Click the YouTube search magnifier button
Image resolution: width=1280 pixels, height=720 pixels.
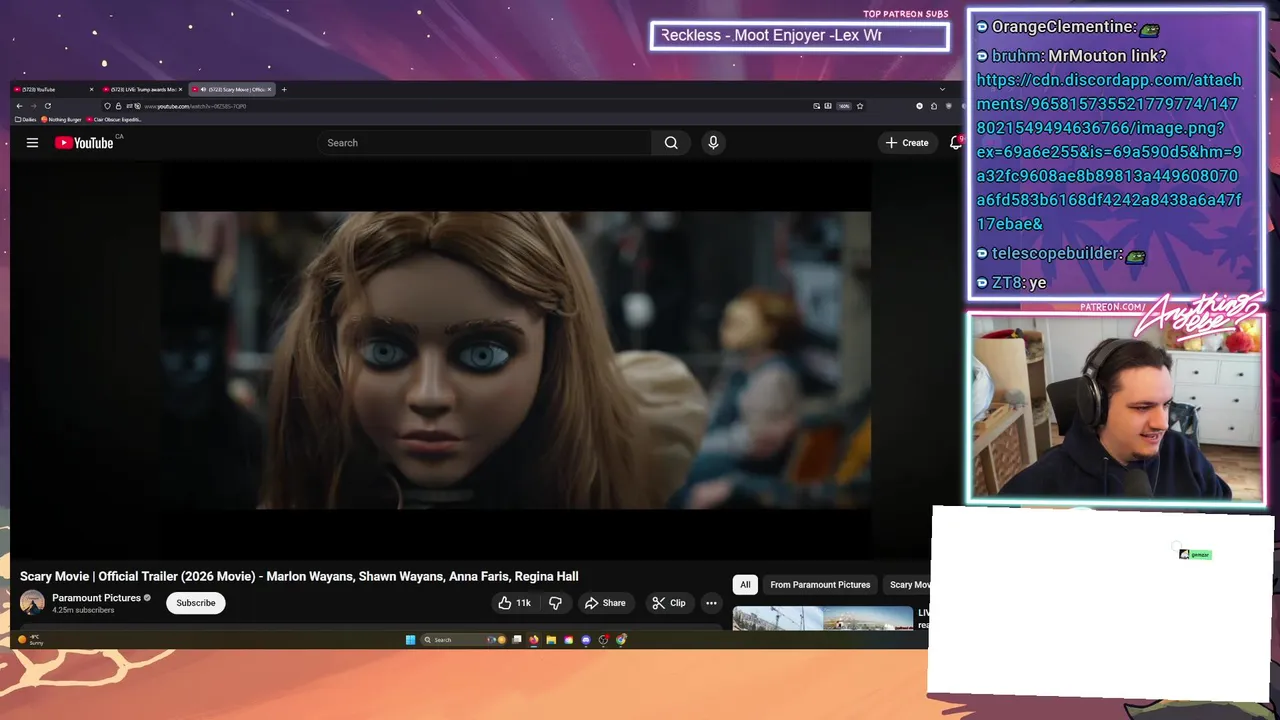tap(671, 143)
